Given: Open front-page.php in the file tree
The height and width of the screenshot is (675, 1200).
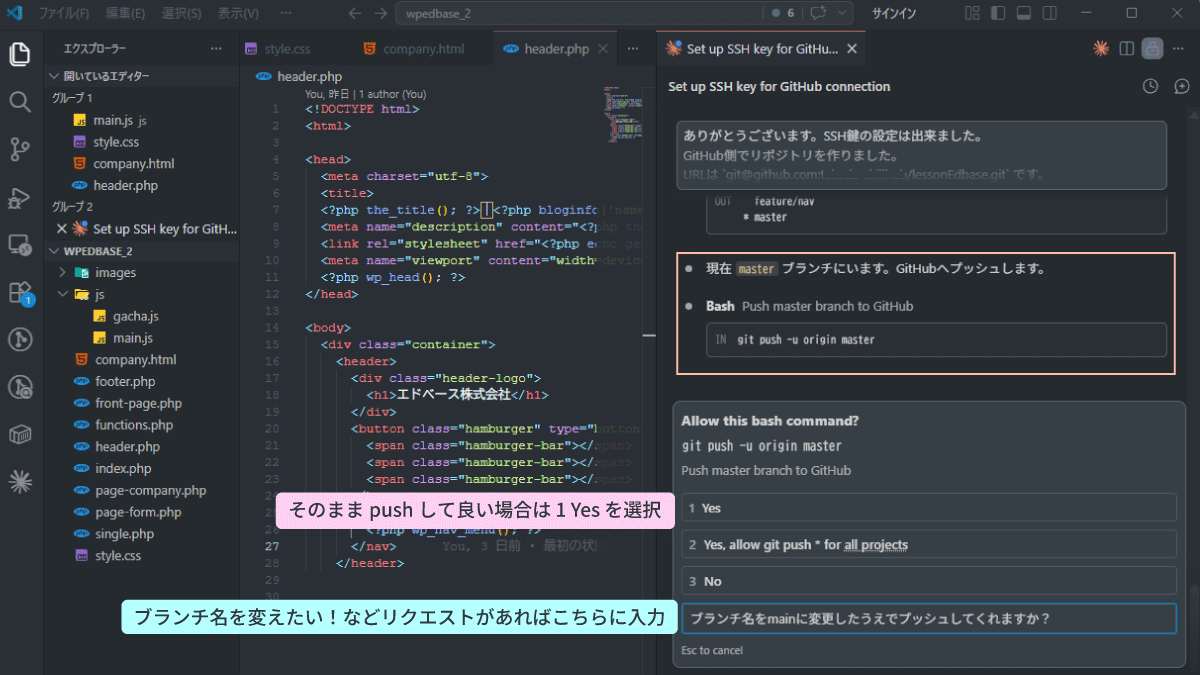Looking at the screenshot, I should tap(138, 403).
